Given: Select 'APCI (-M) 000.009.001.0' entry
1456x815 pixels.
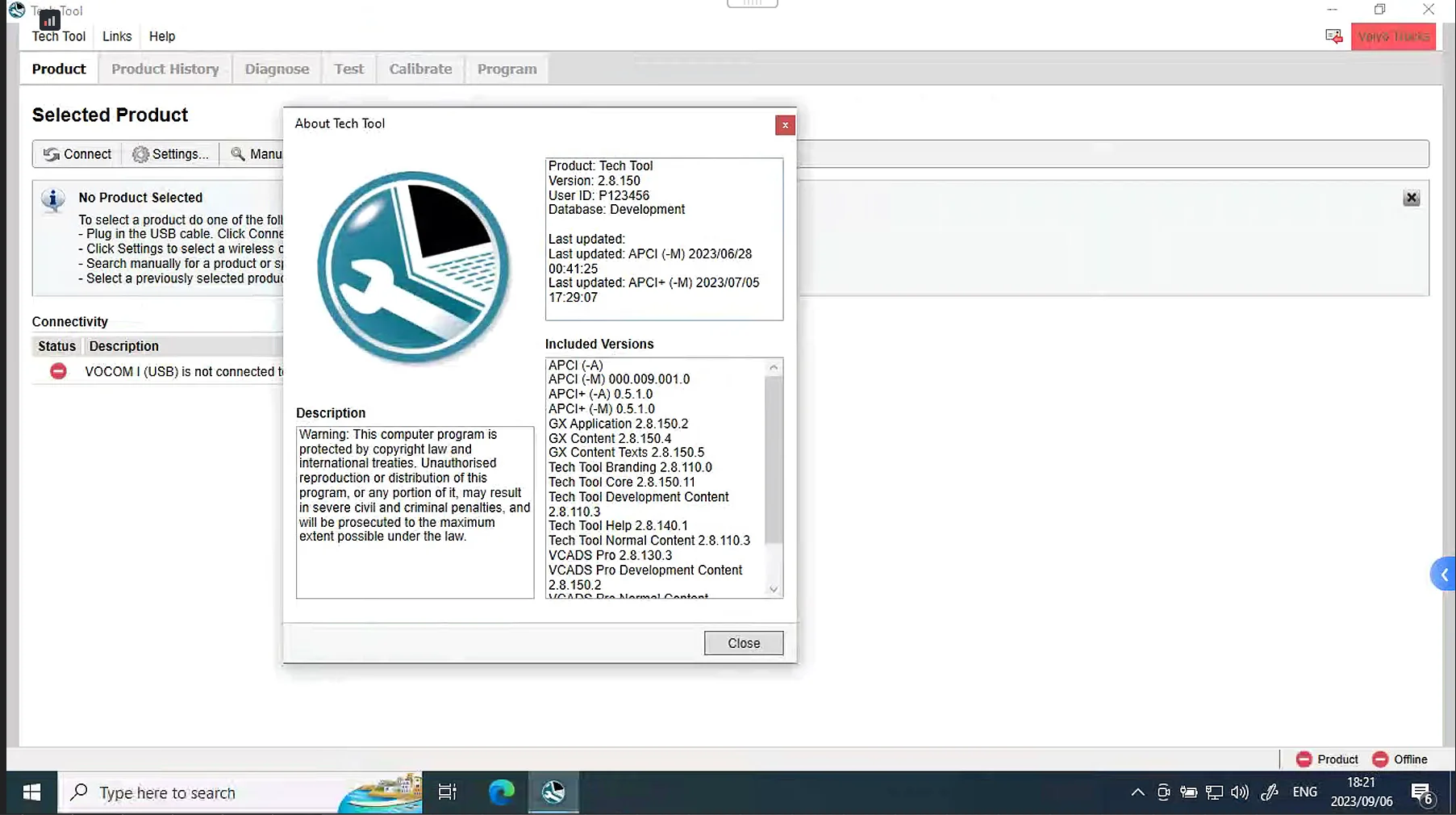Looking at the screenshot, I should point(619,379).
